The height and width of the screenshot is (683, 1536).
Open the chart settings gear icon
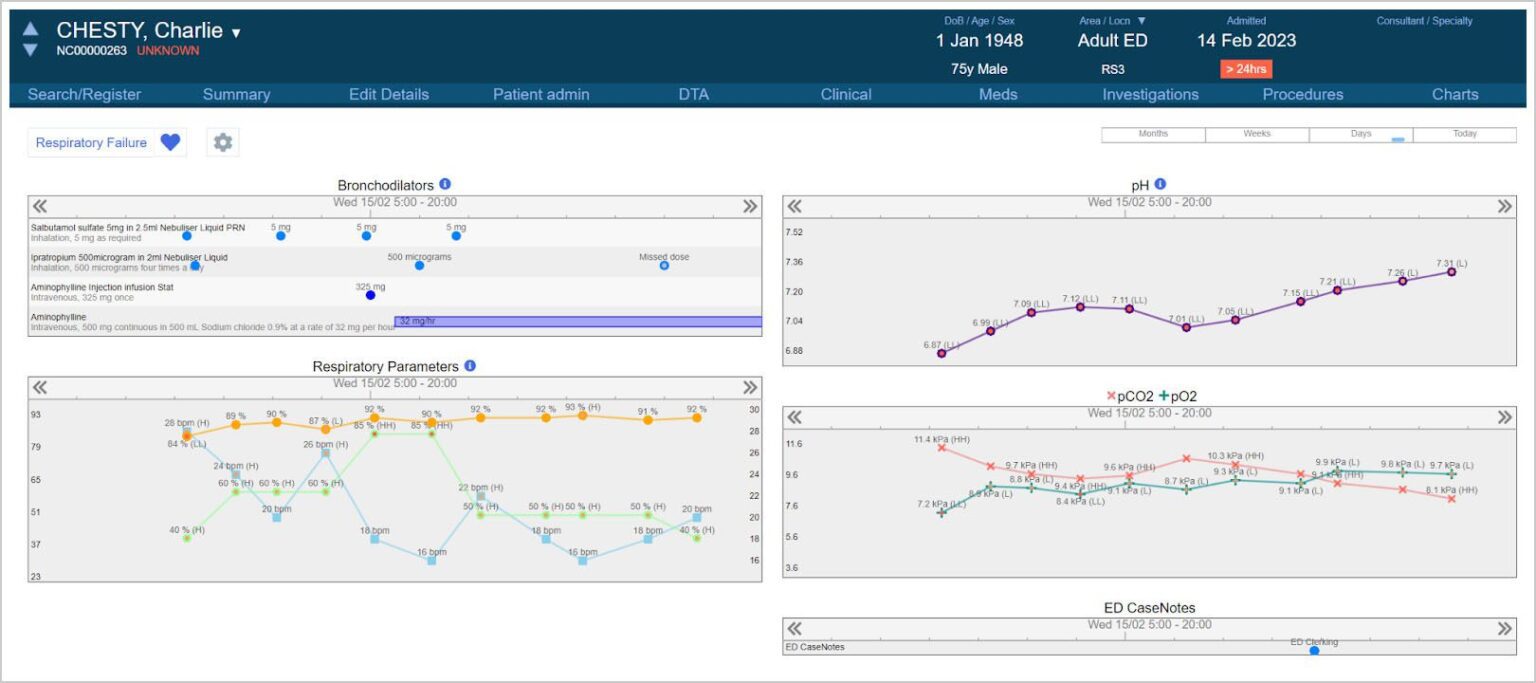[x=222, y=142]
